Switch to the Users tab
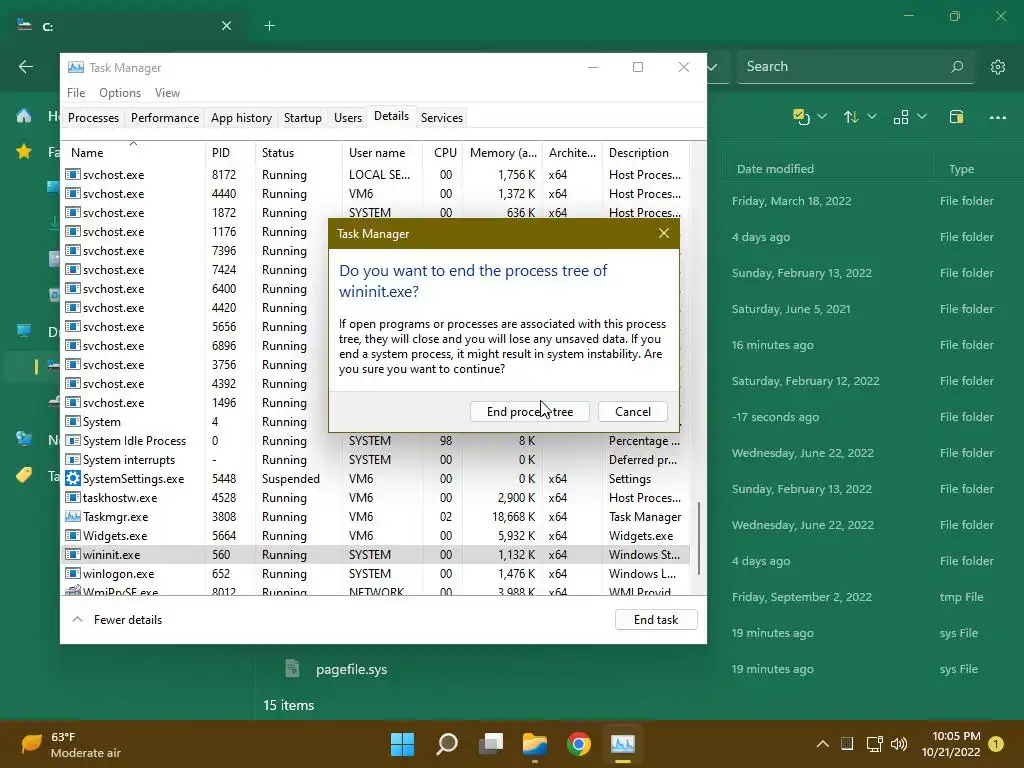The width and height of the screenshot is (1024, 768). click(347, 118)
